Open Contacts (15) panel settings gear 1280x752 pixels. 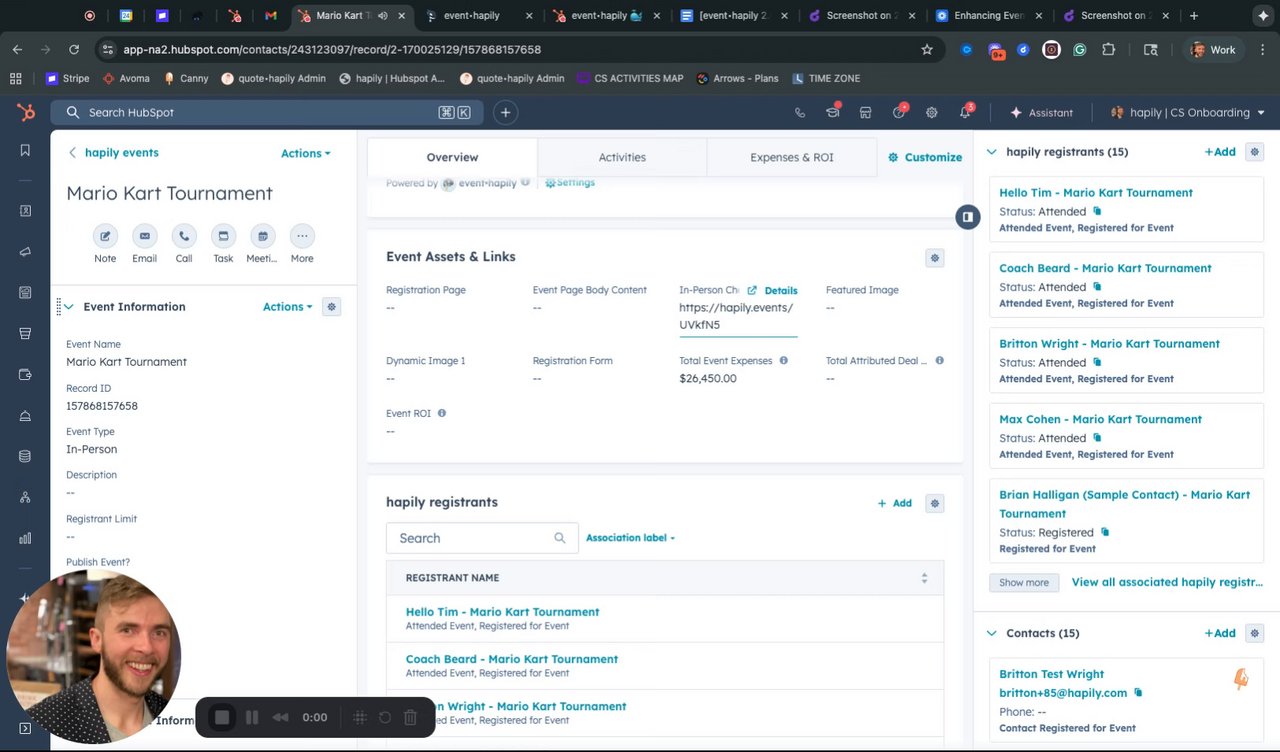(1255, 633)
